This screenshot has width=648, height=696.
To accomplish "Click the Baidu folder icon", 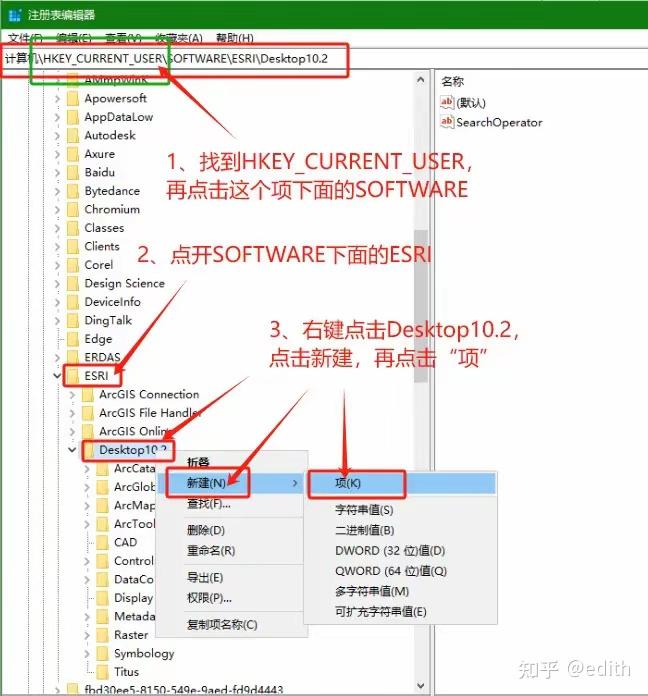I will tap(73, 172).
